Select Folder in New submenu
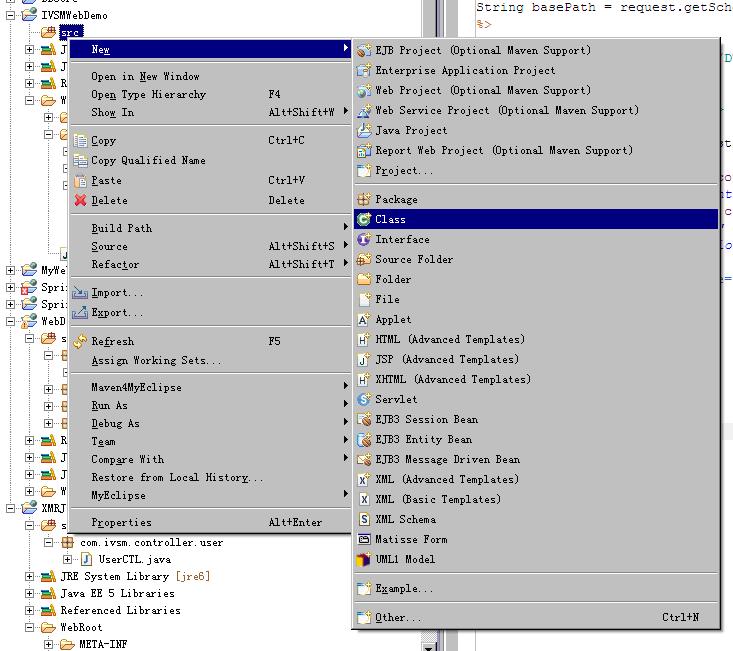Image resolution: width=733 pixels, height=651 pixels. click(x=536, y=279)
